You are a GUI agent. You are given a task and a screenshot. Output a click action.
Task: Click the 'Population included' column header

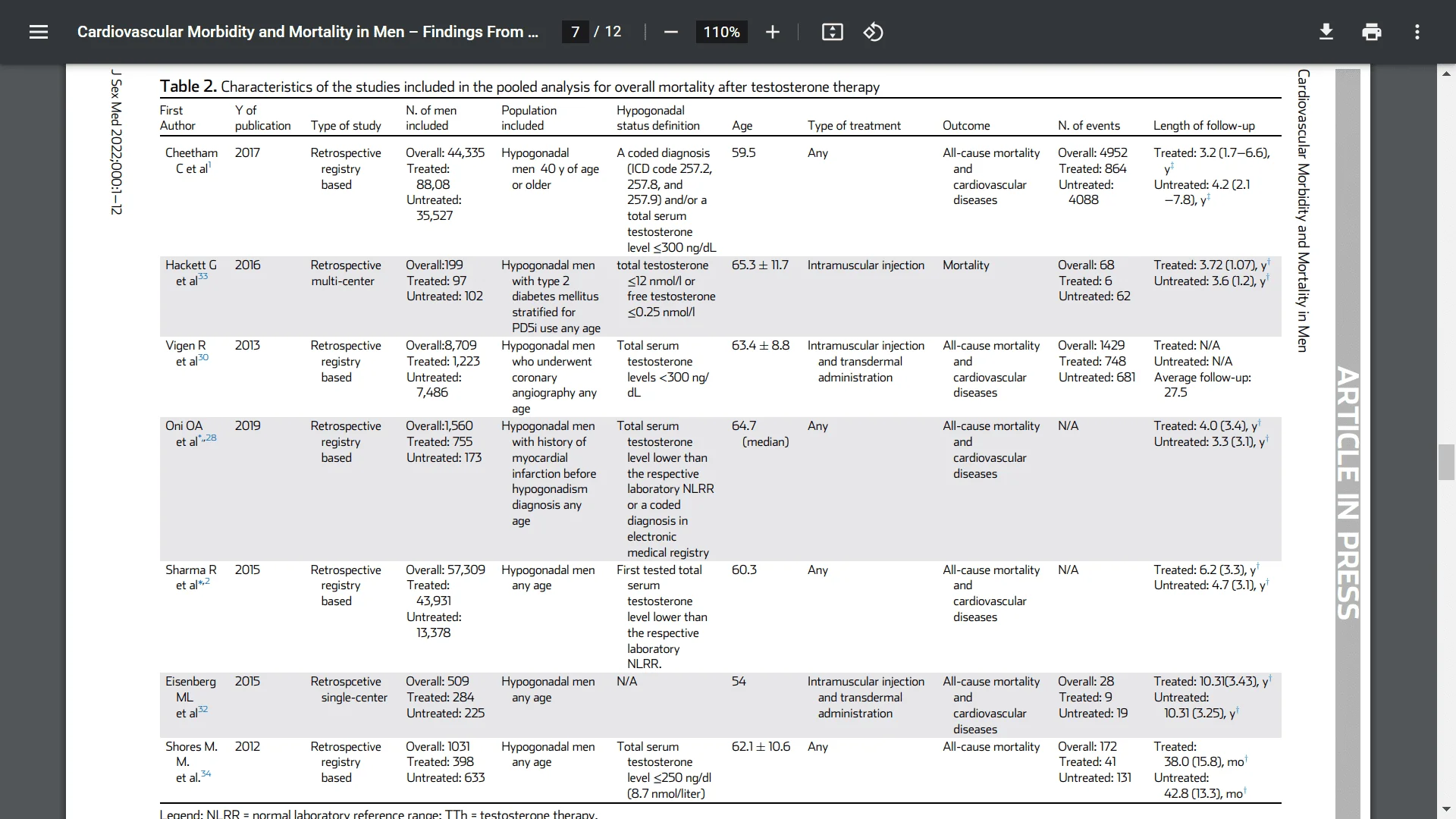tap(529, 118)
